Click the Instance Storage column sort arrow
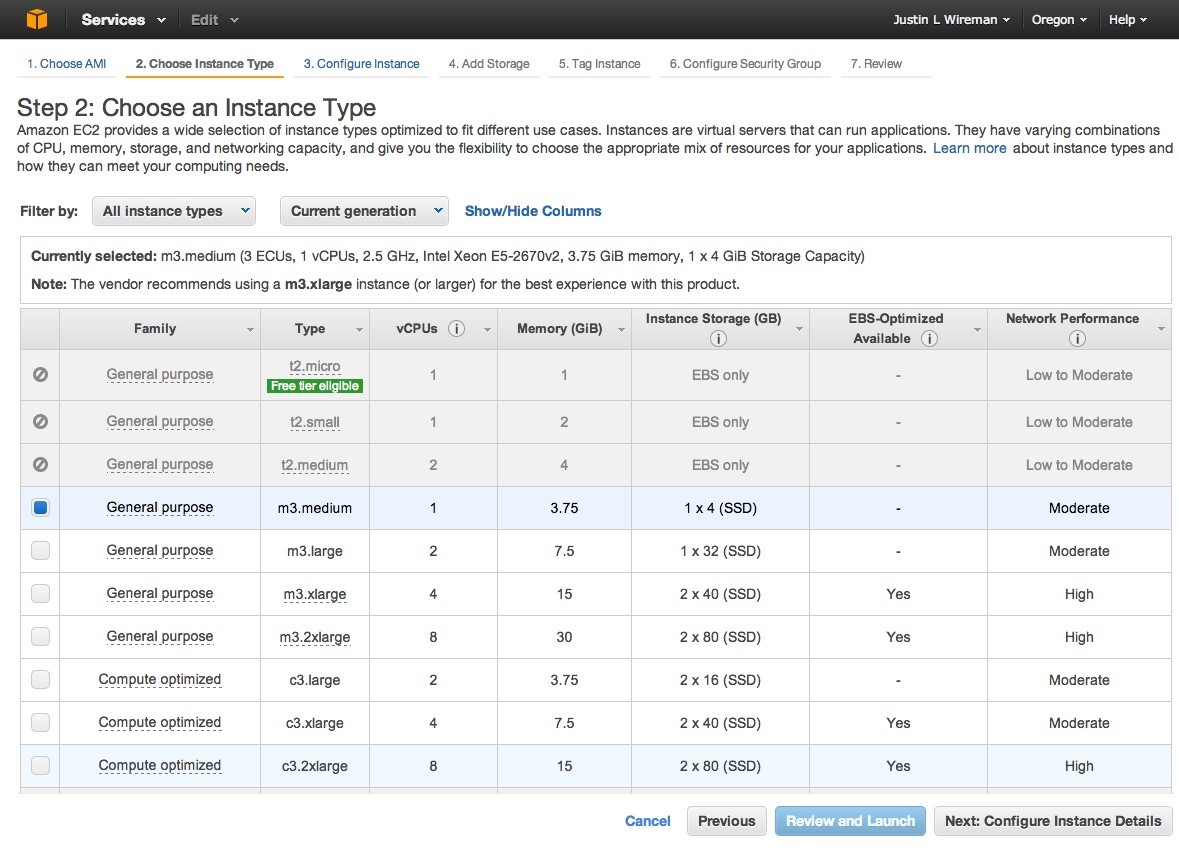The height and width of the screenshot is (853, 1179). pos(799,329)
